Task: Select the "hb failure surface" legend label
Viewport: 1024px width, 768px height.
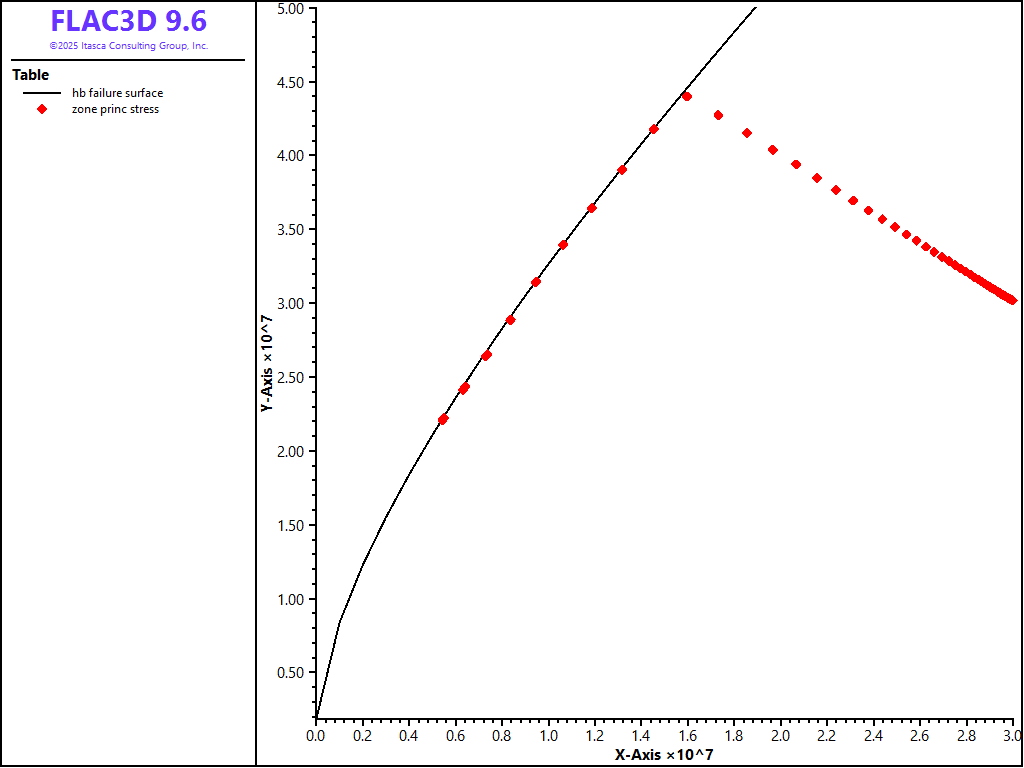Action: tap(117, 93)
